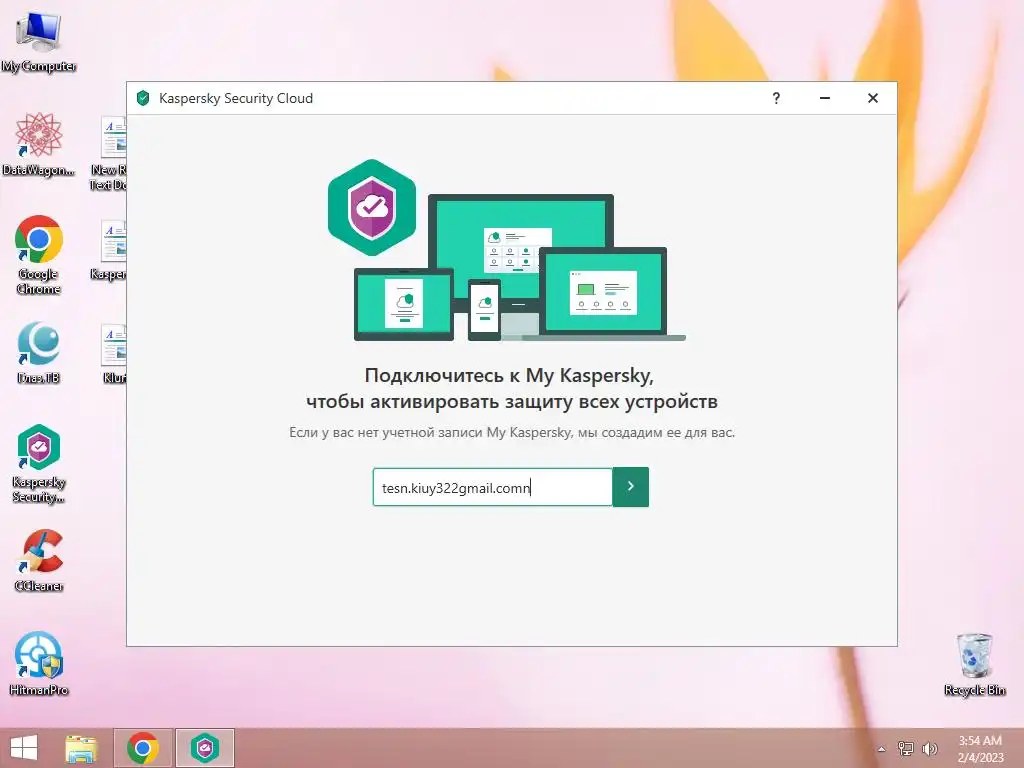Click the Kaspersky Security Cloud window title text

pyautogui.click(x=236, y=98)
